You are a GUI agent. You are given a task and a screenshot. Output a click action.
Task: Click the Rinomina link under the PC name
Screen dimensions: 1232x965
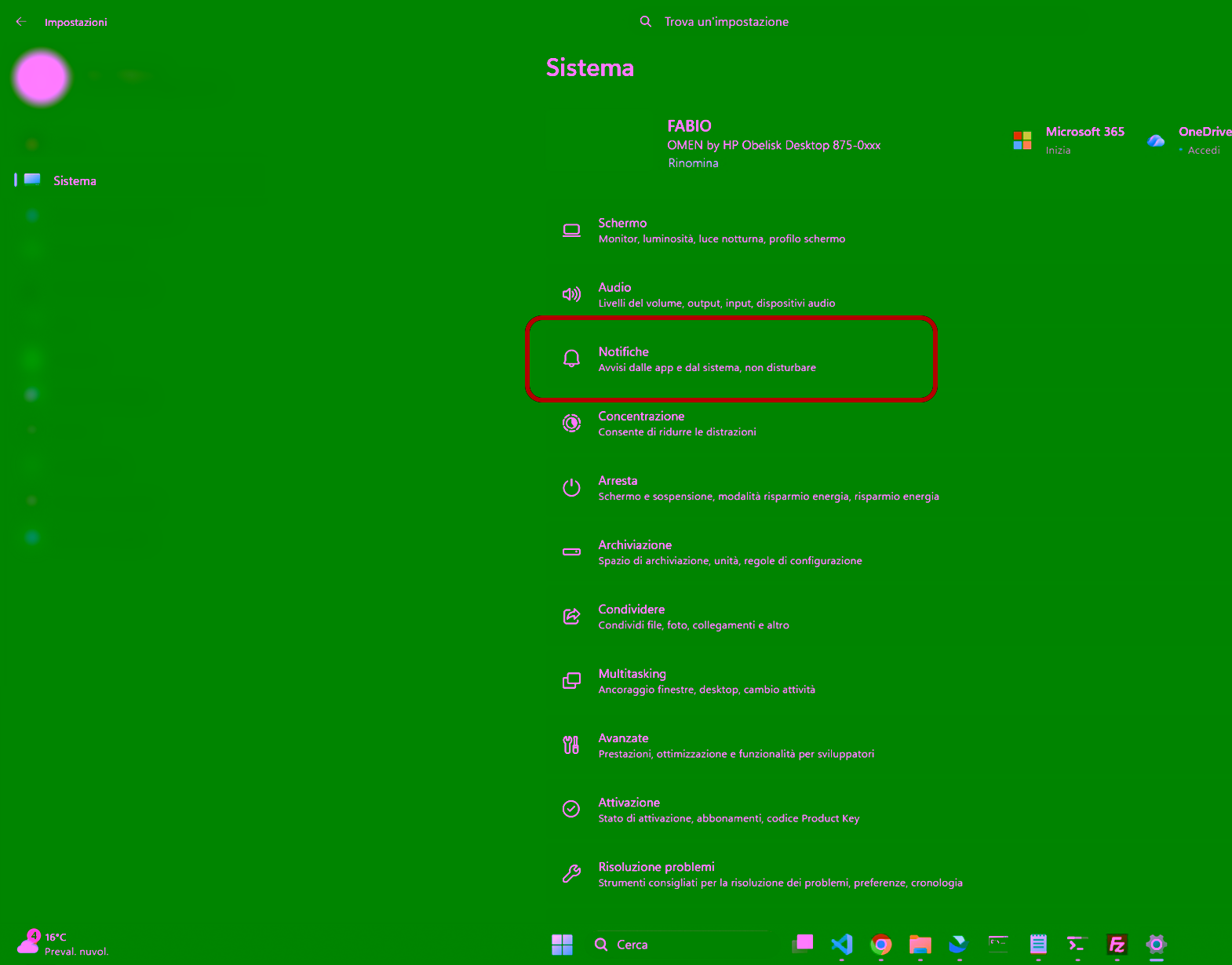tap(693, 163)
